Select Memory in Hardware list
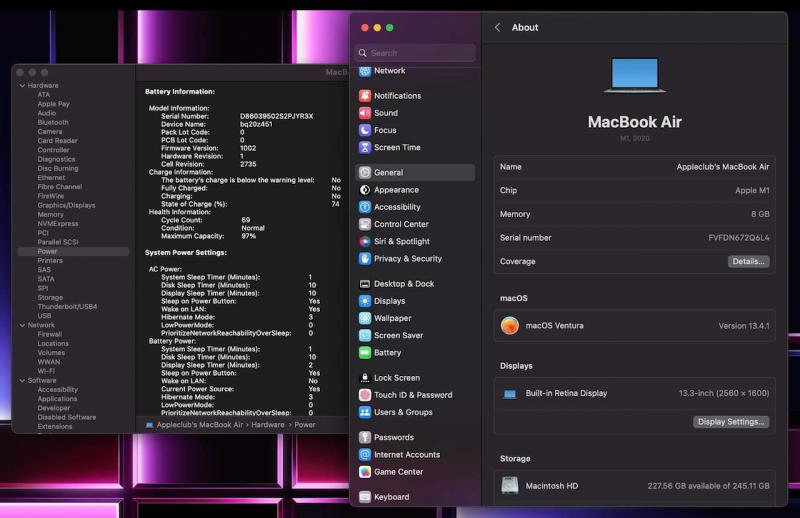Screen dimensions: 800x518 (50, 215)
